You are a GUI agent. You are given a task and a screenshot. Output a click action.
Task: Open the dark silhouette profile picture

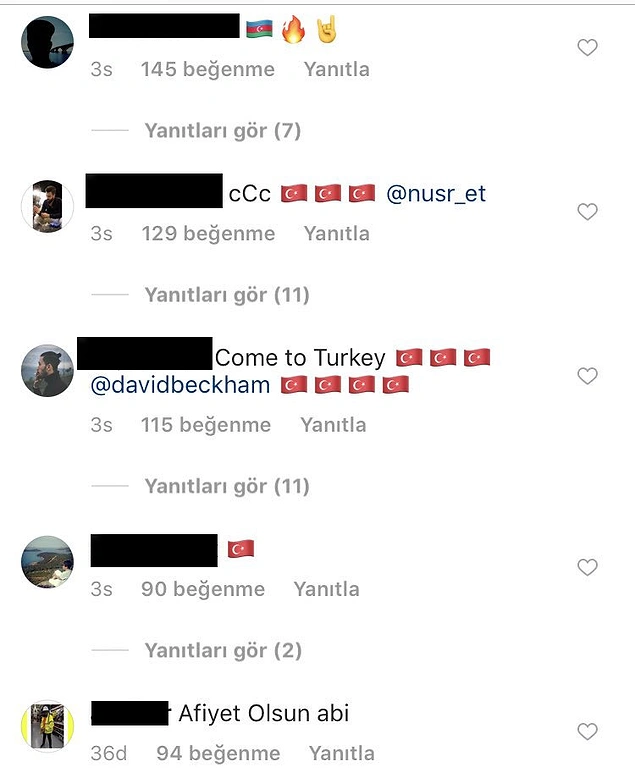47,42
